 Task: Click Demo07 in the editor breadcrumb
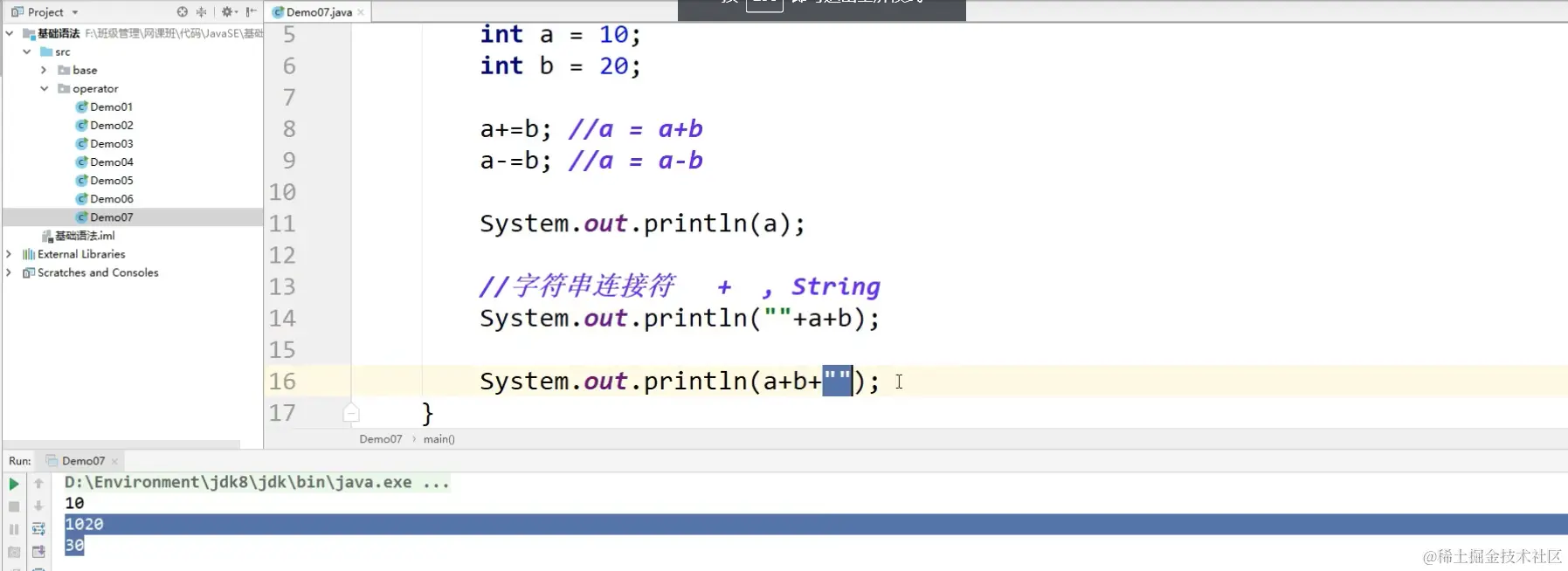381,439
